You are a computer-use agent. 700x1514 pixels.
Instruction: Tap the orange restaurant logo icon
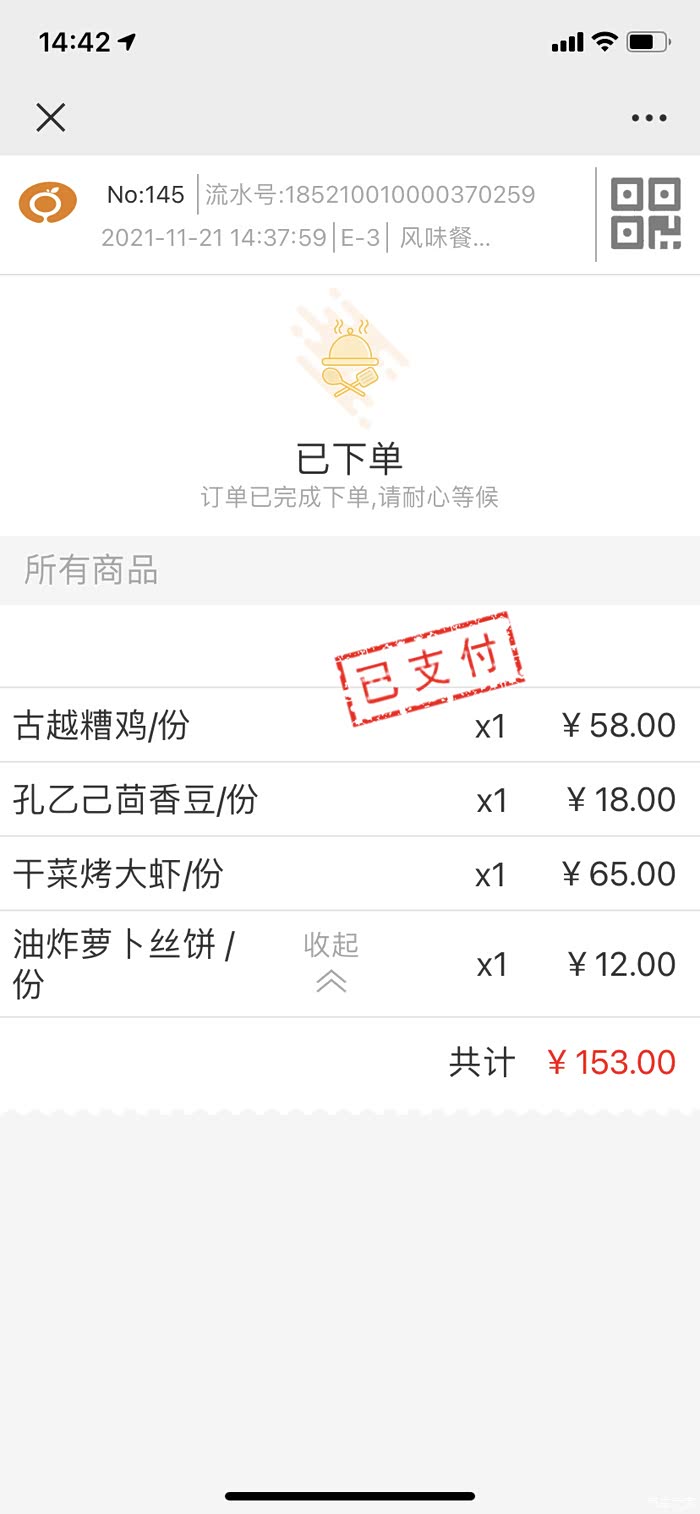pyautogui.click(x=47, y=203)
